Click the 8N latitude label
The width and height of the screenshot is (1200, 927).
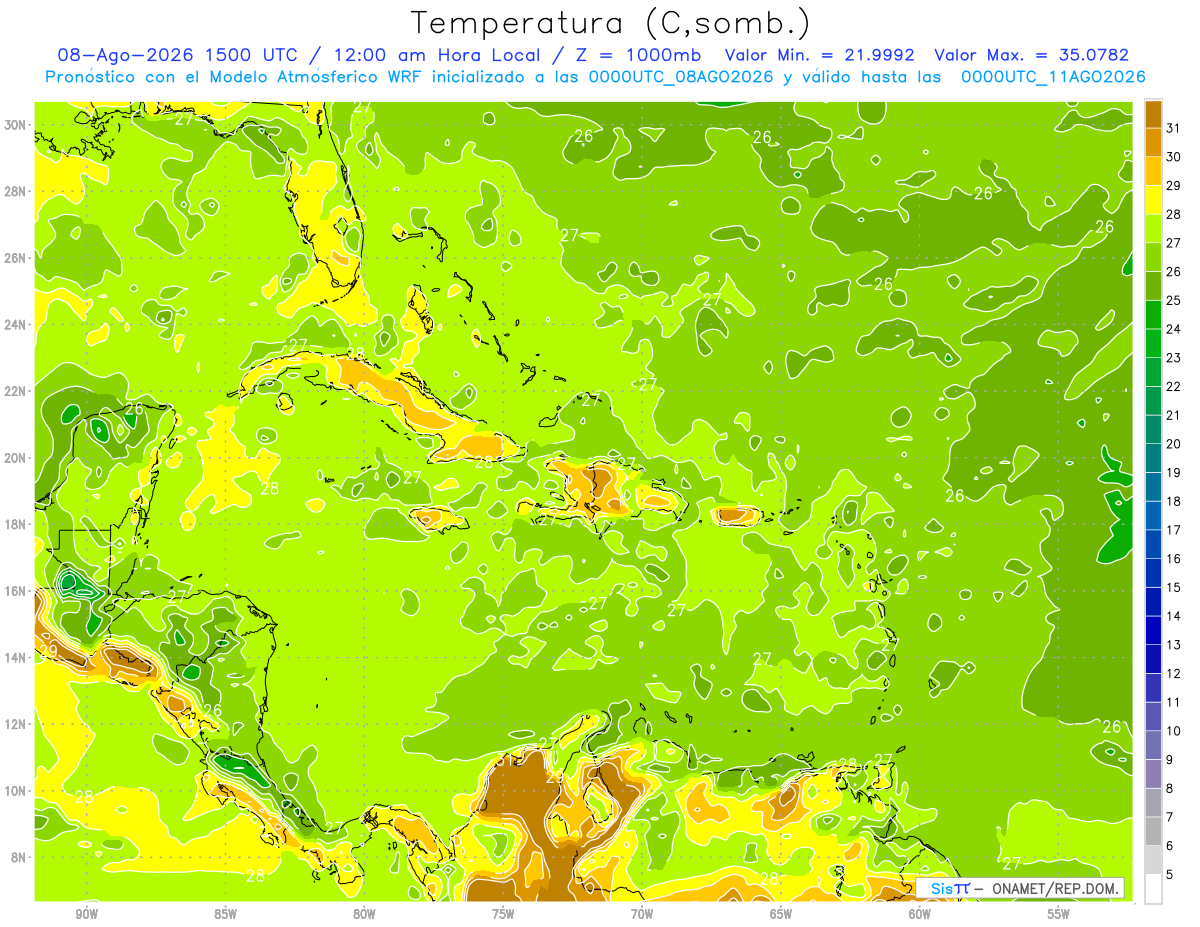[x=20, y=857]
